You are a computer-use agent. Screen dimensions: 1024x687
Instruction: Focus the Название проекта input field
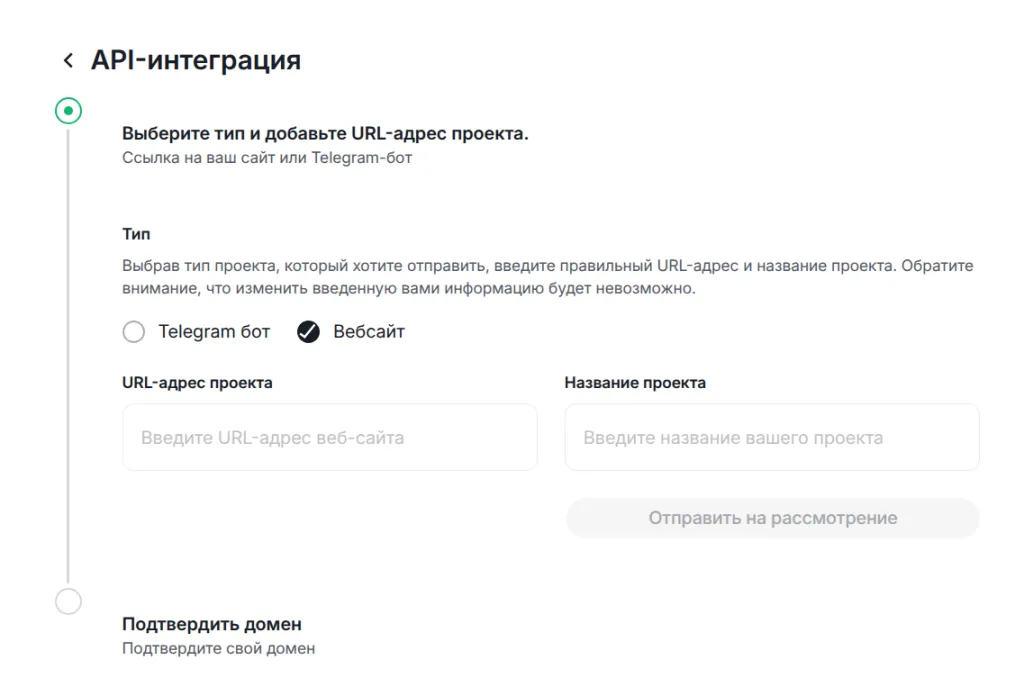pos(771,437)
